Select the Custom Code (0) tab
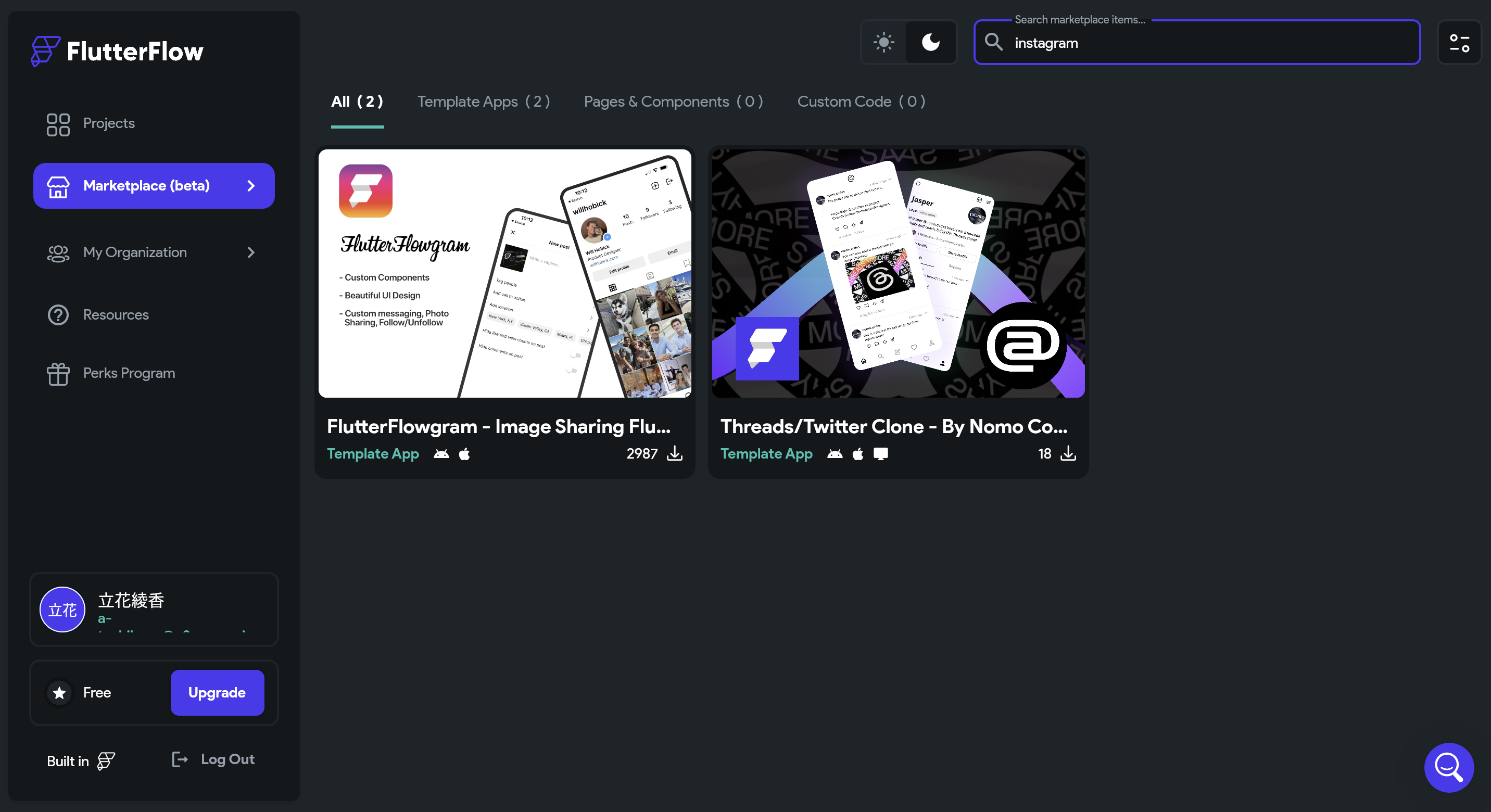 [861, 102]
